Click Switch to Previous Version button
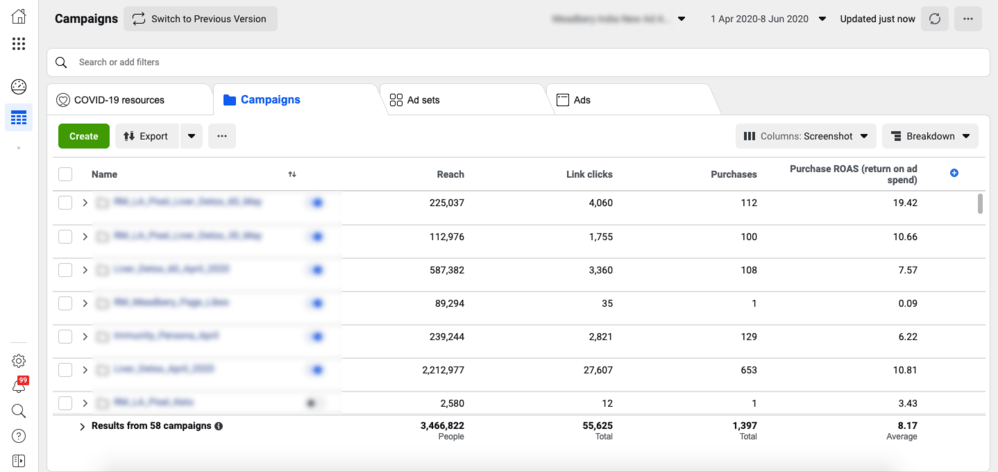The width and height of the screenshot is (998, 472). coord(200,19)
